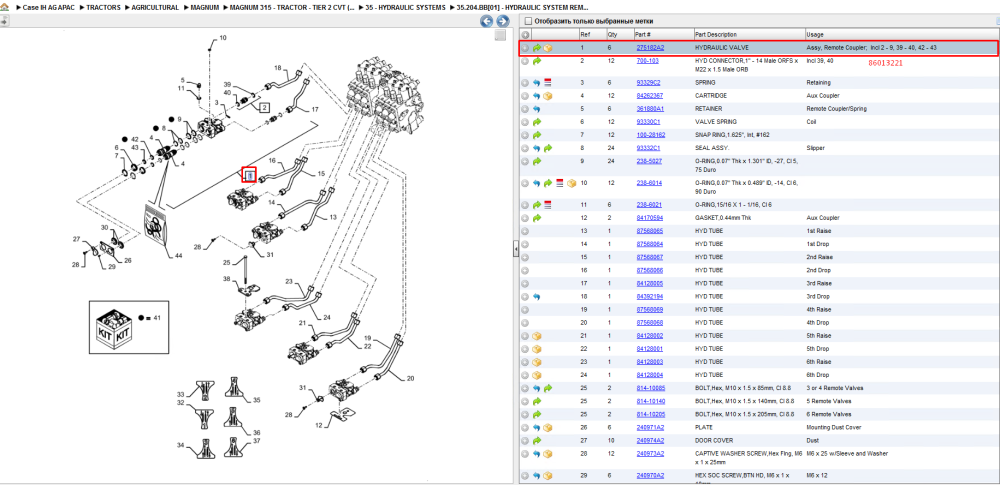Click the '3rd Drop' usage text

[x=818, y=296]
